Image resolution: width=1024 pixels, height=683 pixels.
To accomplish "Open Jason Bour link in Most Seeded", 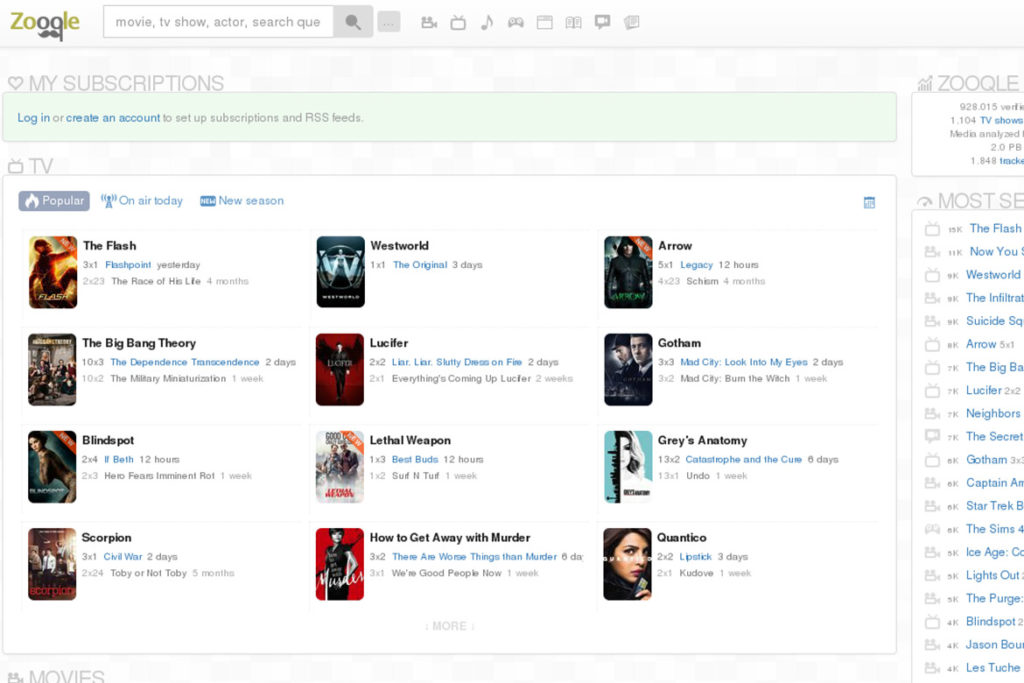I will coord(995,645).
